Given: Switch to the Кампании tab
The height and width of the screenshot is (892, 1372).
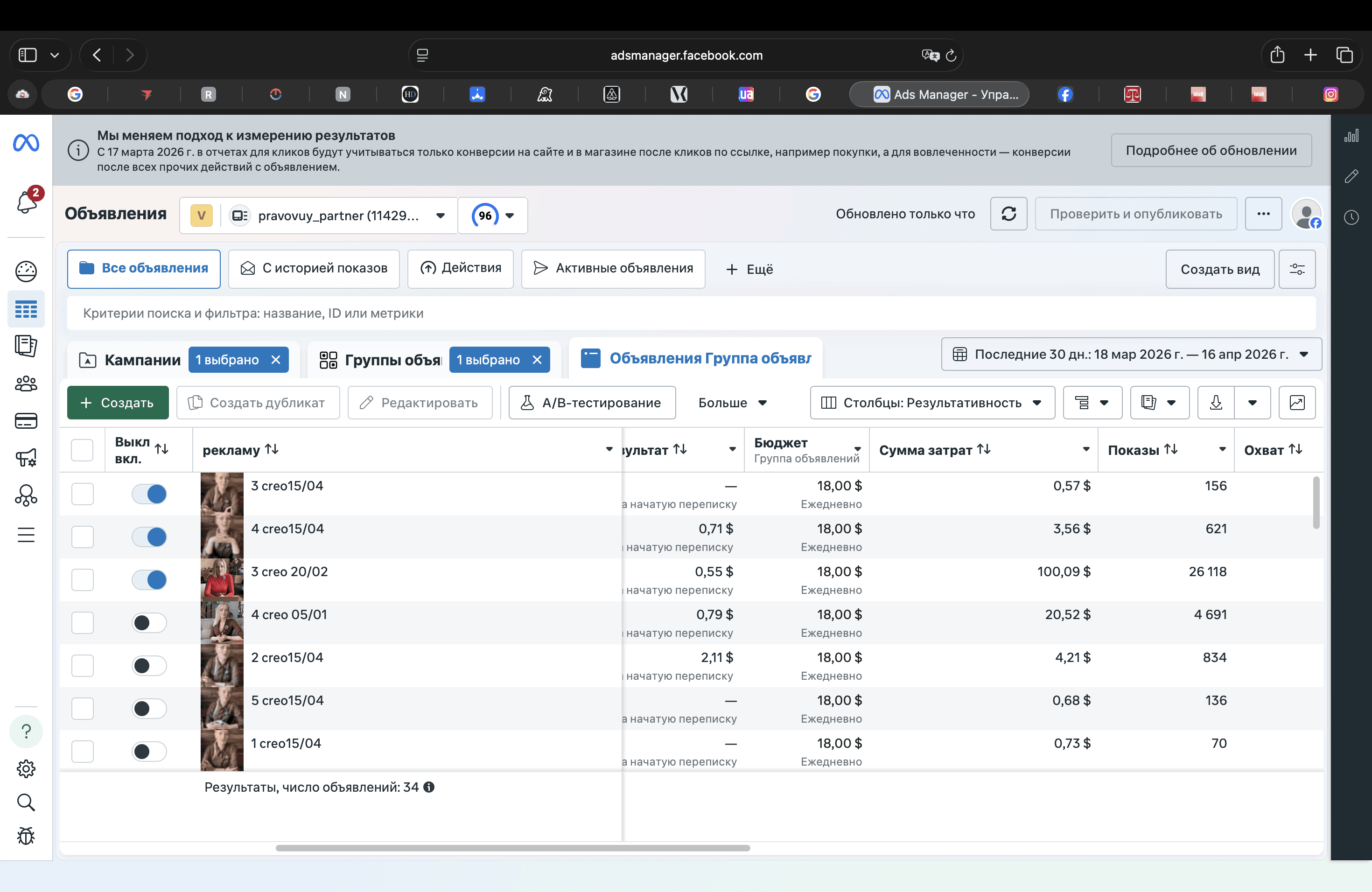Looking at the screenshot, I should click(142, 360).
